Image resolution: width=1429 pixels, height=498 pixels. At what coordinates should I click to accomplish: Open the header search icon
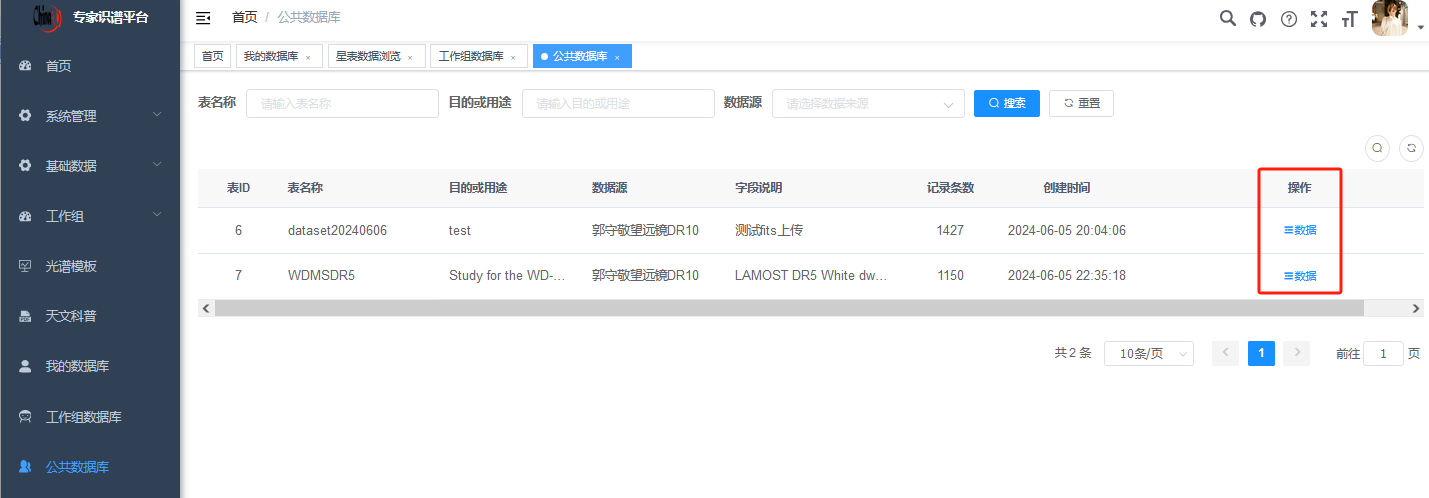click(1228, 18)
